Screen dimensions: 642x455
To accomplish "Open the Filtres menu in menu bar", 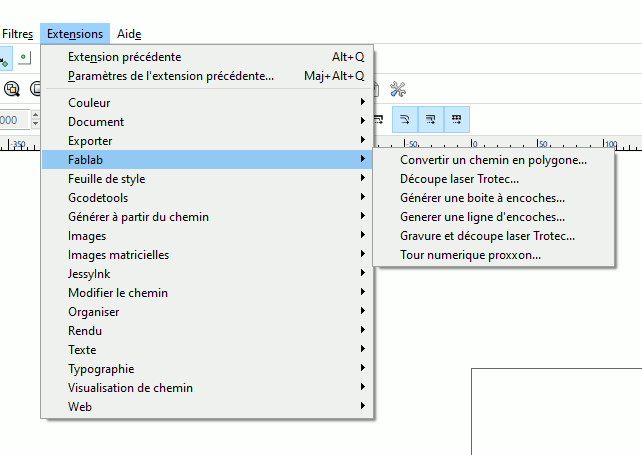I will click(x=17, y=34).
